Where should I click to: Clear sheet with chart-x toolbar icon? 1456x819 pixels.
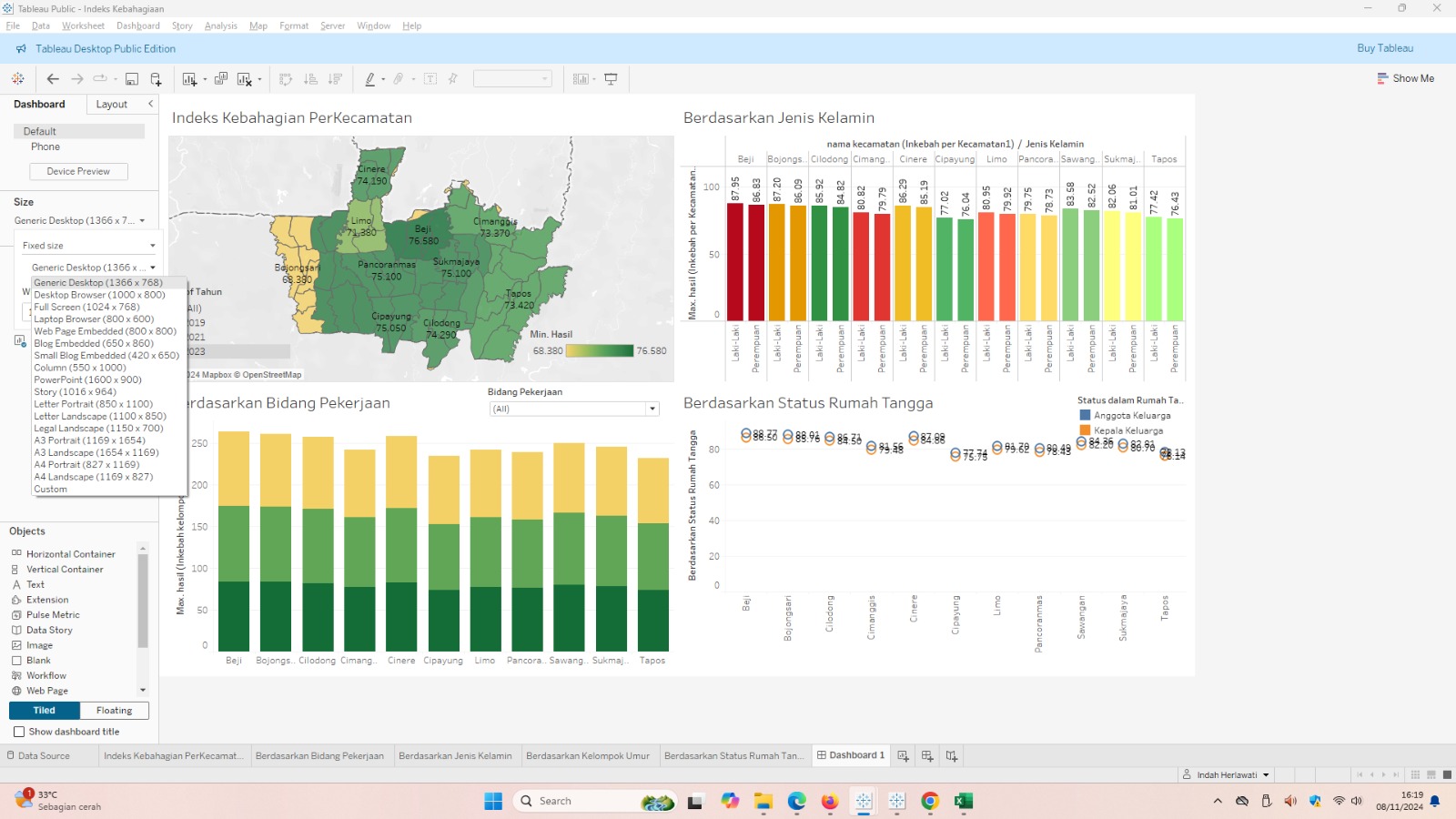click(x=244, y=79)
